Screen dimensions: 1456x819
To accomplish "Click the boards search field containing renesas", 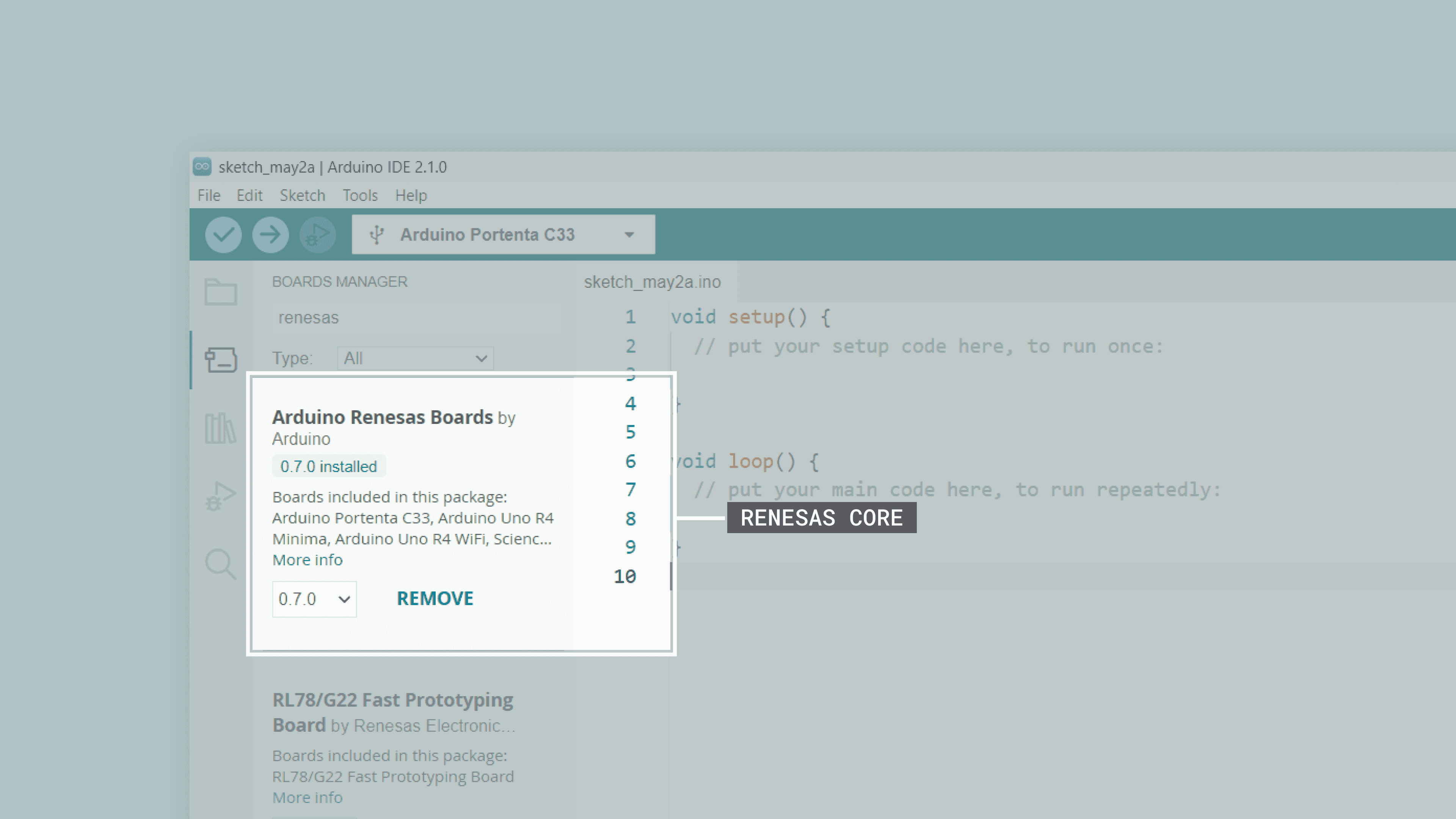I will pyautogui.click(x=417, y=318).
